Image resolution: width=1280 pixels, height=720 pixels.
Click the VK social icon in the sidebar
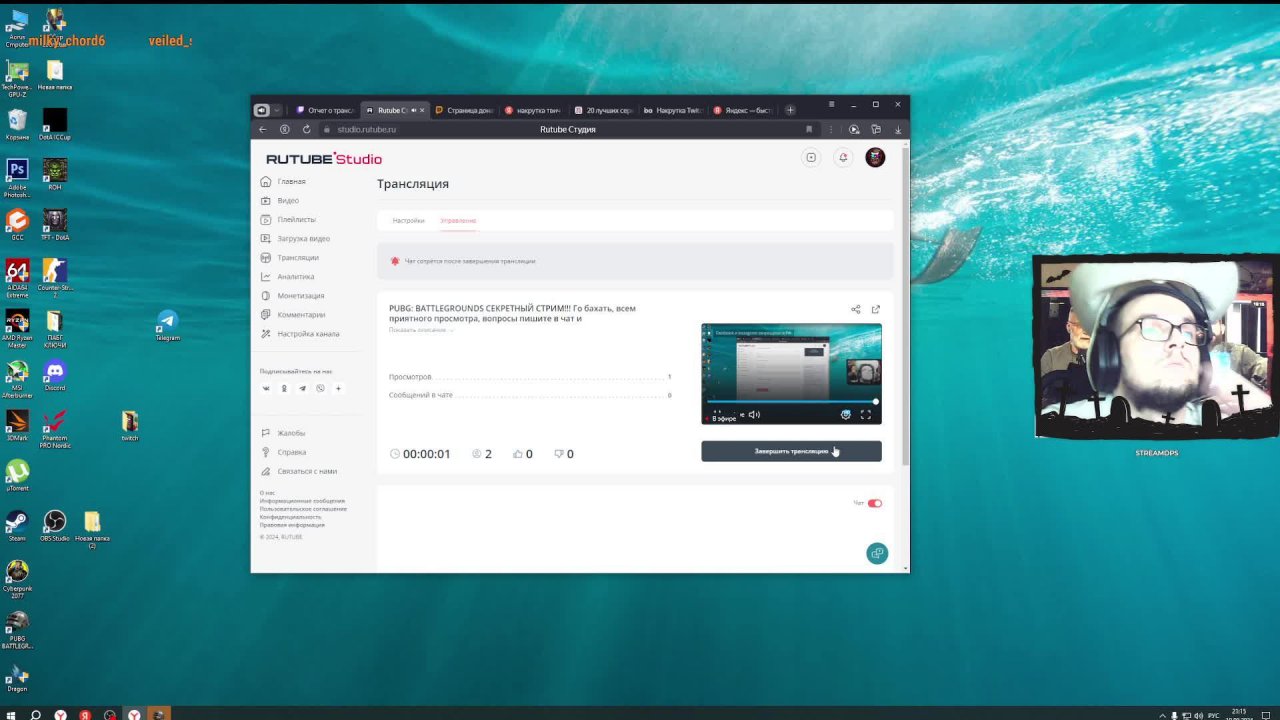[x=266, y=388]
